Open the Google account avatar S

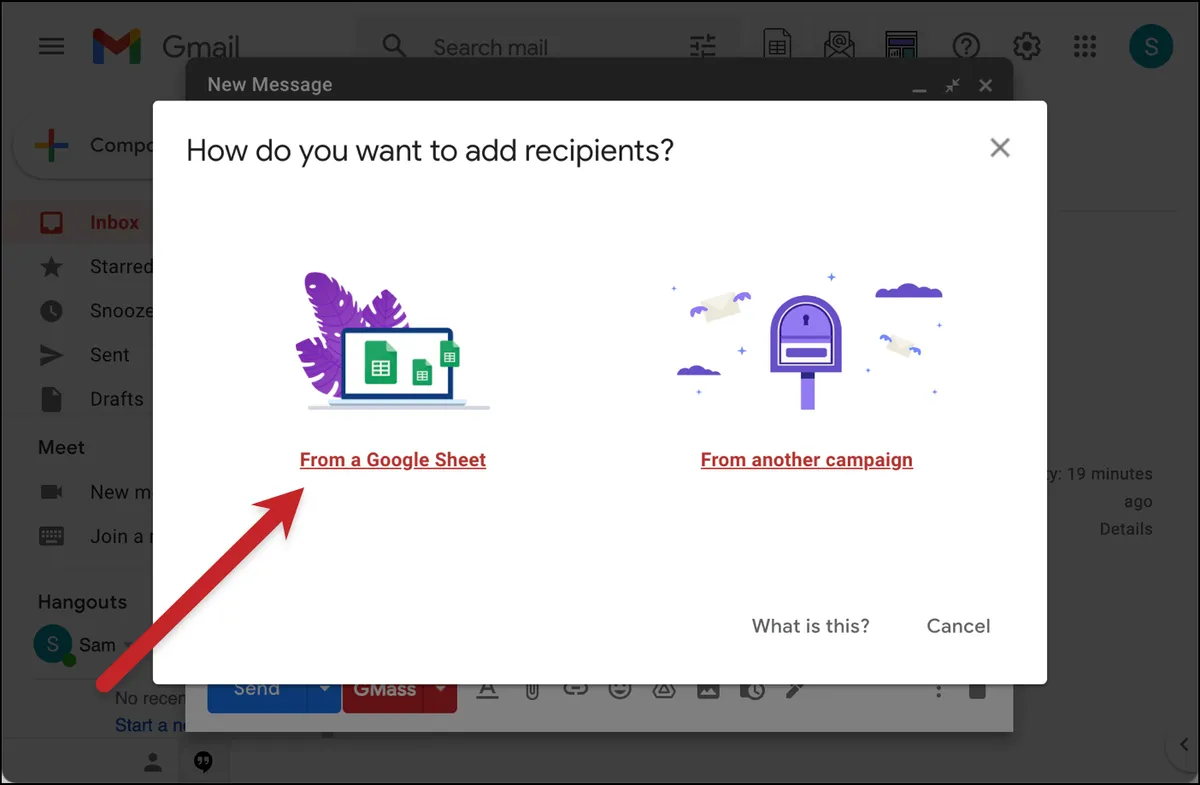click(1151, 46)
